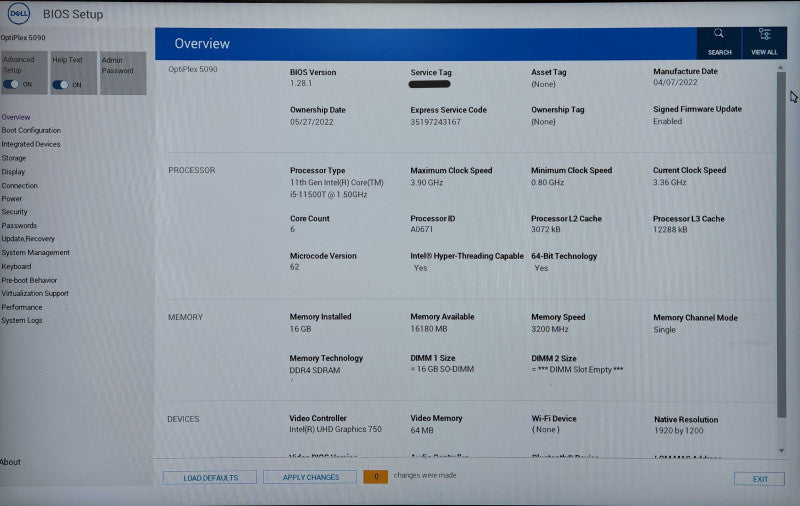Screen dimensions: 800x506
Task: Toggle the Help Text switch
Action: [60, 85]
